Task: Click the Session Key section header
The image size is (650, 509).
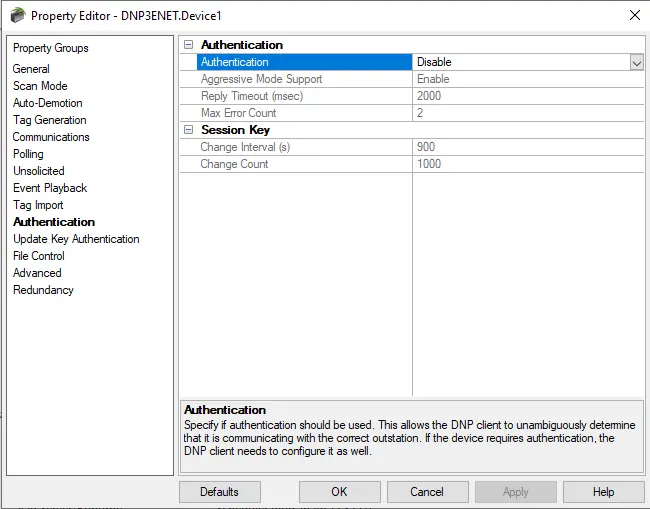Action: pyautogui.click(x=235, y=130)
